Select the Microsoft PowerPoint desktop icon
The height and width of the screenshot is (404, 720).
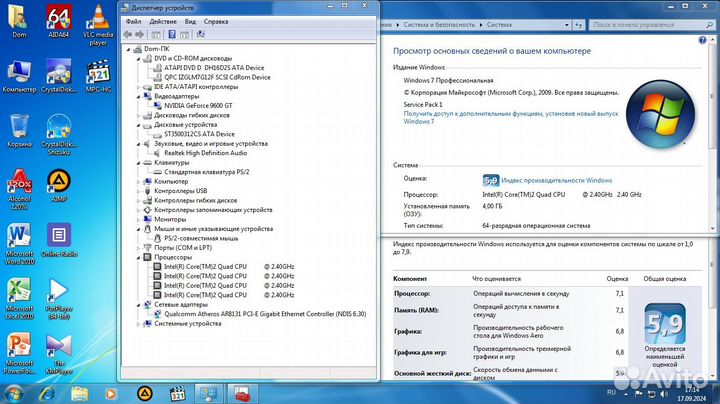19,353
